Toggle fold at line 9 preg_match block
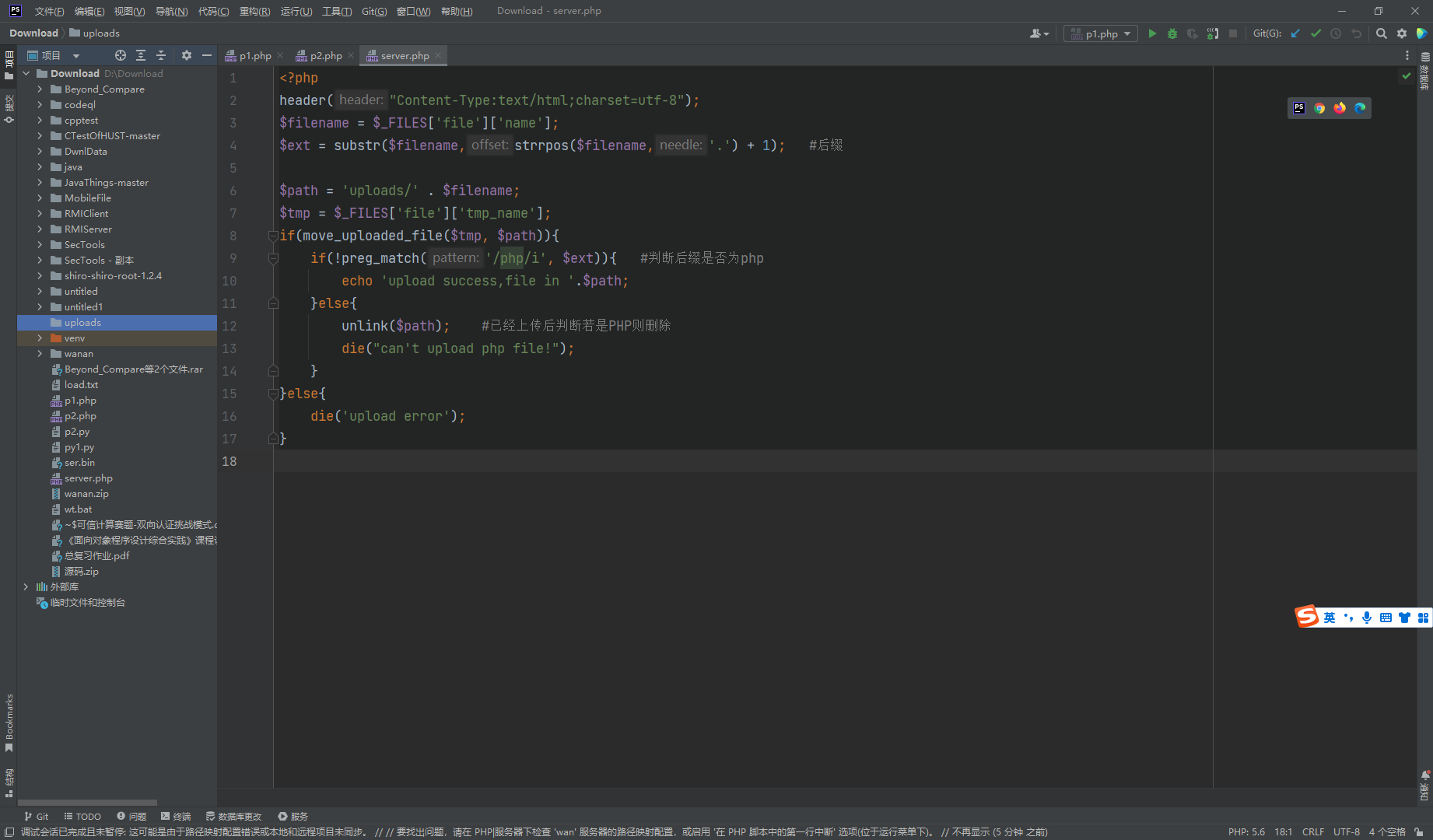This screenshot has width=1433, height=840. pyautogui.click(x=273, y=258)
